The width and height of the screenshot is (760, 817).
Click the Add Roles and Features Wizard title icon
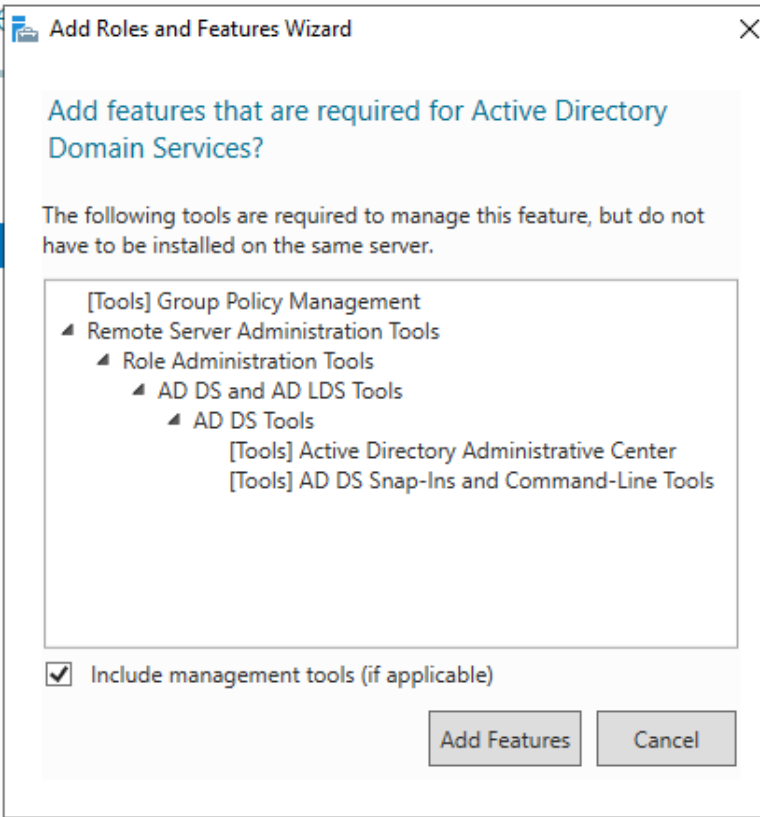(24, 30)
